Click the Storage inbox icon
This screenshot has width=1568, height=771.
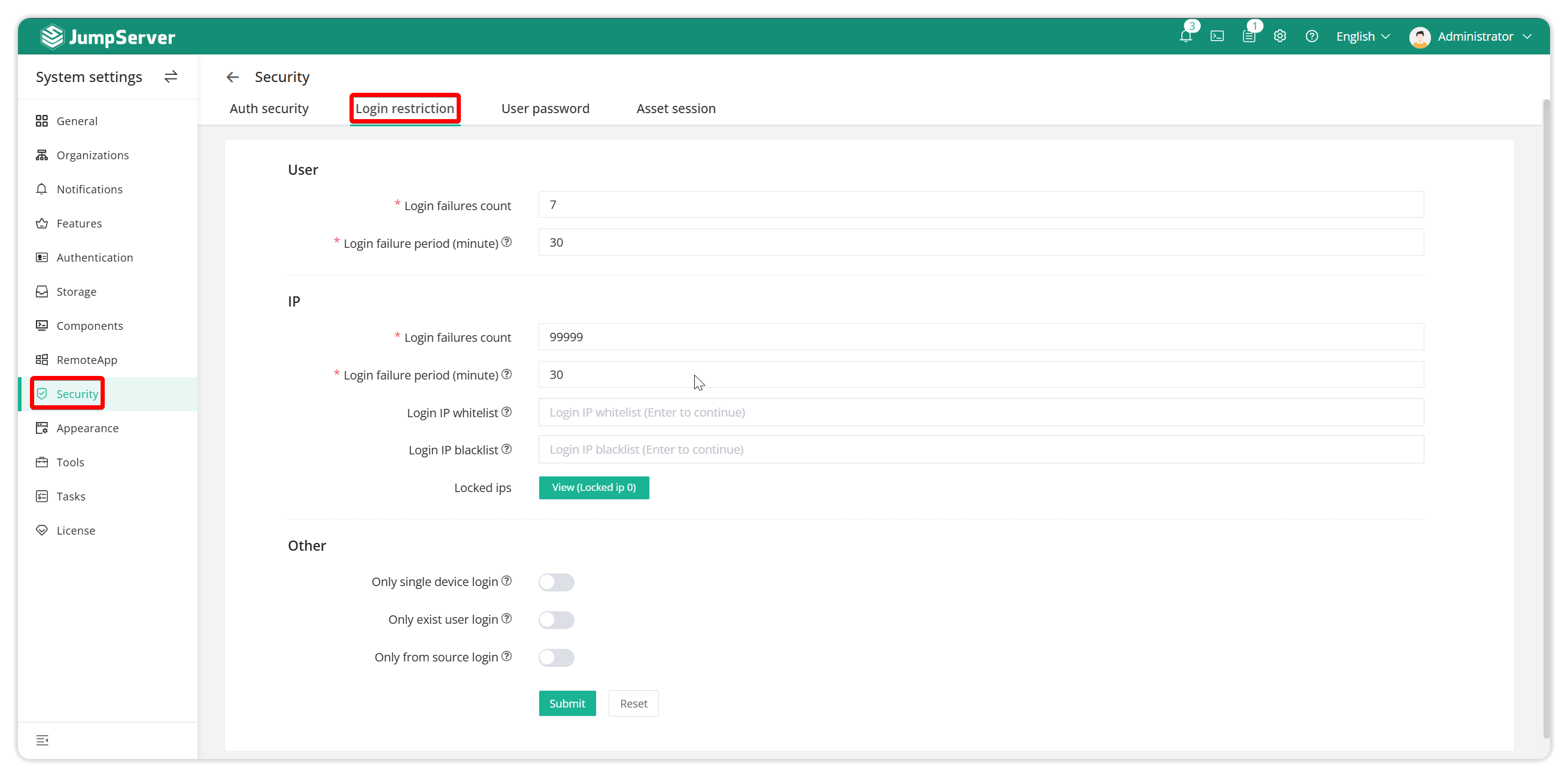41,291
